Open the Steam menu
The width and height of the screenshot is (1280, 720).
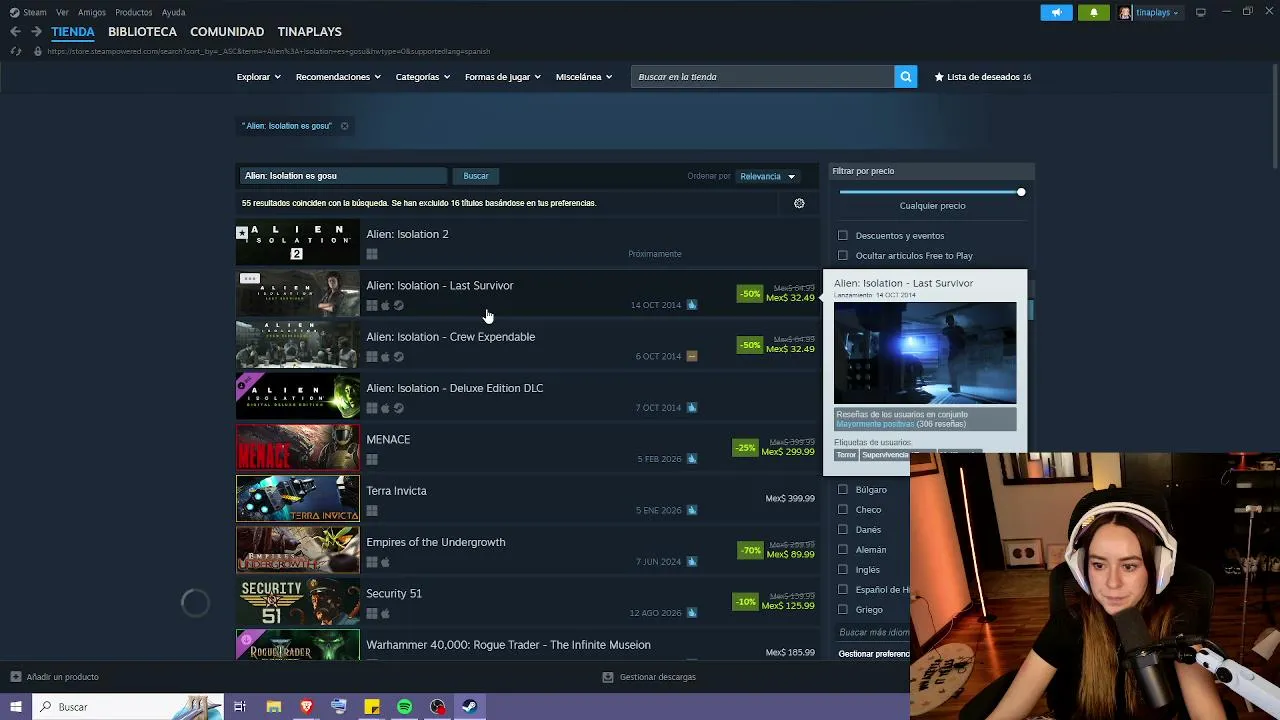35,13
